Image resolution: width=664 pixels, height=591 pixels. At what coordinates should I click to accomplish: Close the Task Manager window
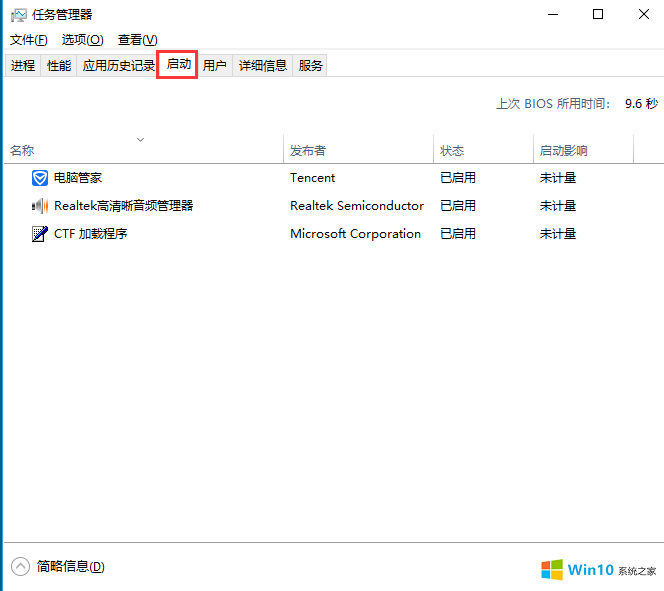(644, 14)
